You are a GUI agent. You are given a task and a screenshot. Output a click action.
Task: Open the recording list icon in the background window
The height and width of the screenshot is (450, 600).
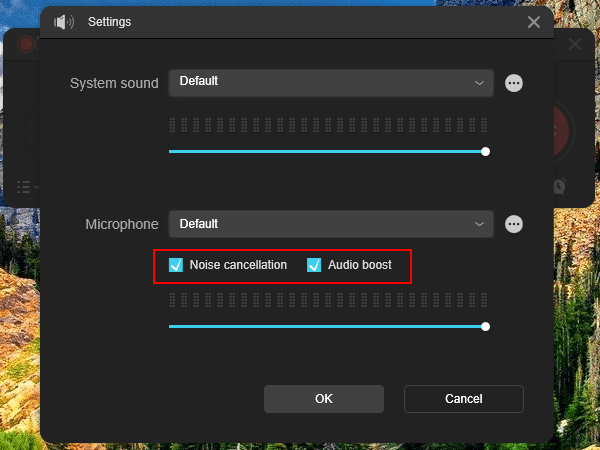(x=24, y=187)
